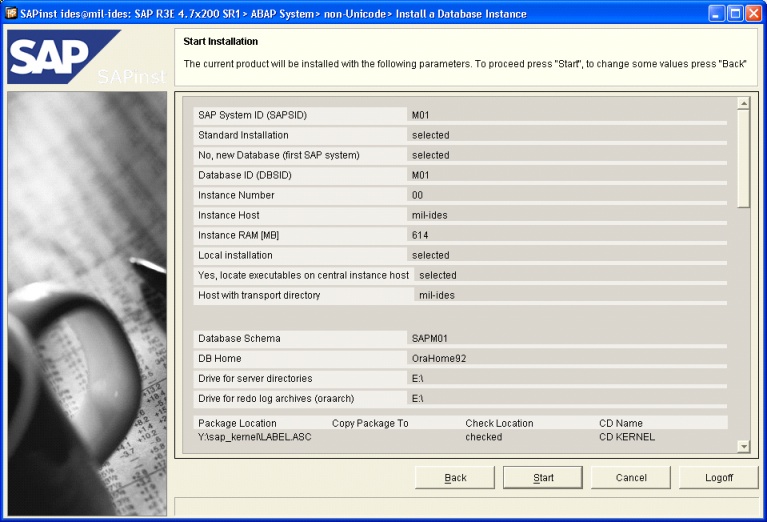Click the Local installation label
767x522 pixels.
click(235, 255)
